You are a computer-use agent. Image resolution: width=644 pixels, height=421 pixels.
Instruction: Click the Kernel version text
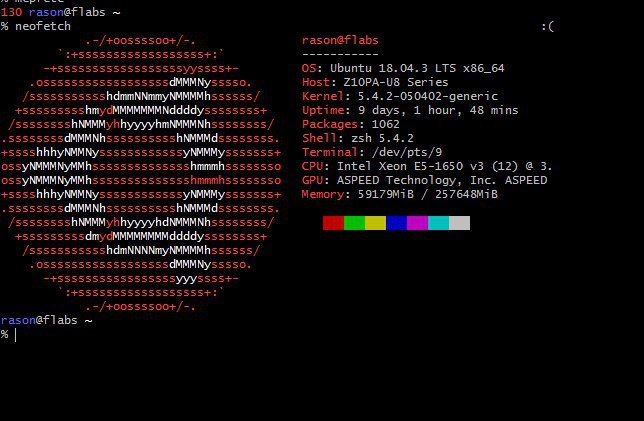click(x=428, y=96)
